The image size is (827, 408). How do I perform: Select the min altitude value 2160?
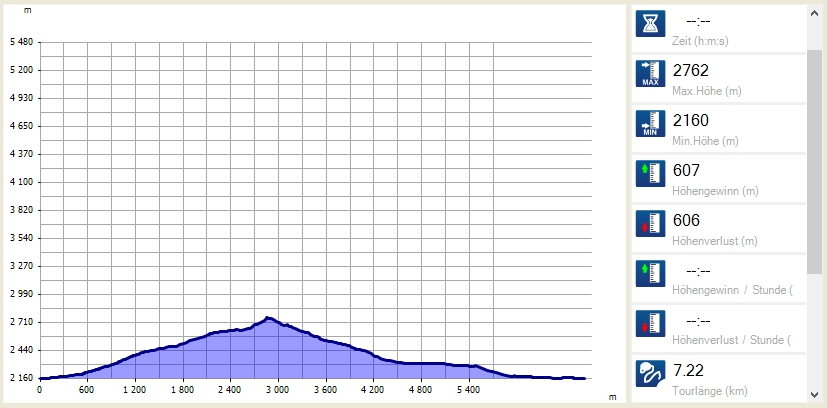[x=690, y=120]
